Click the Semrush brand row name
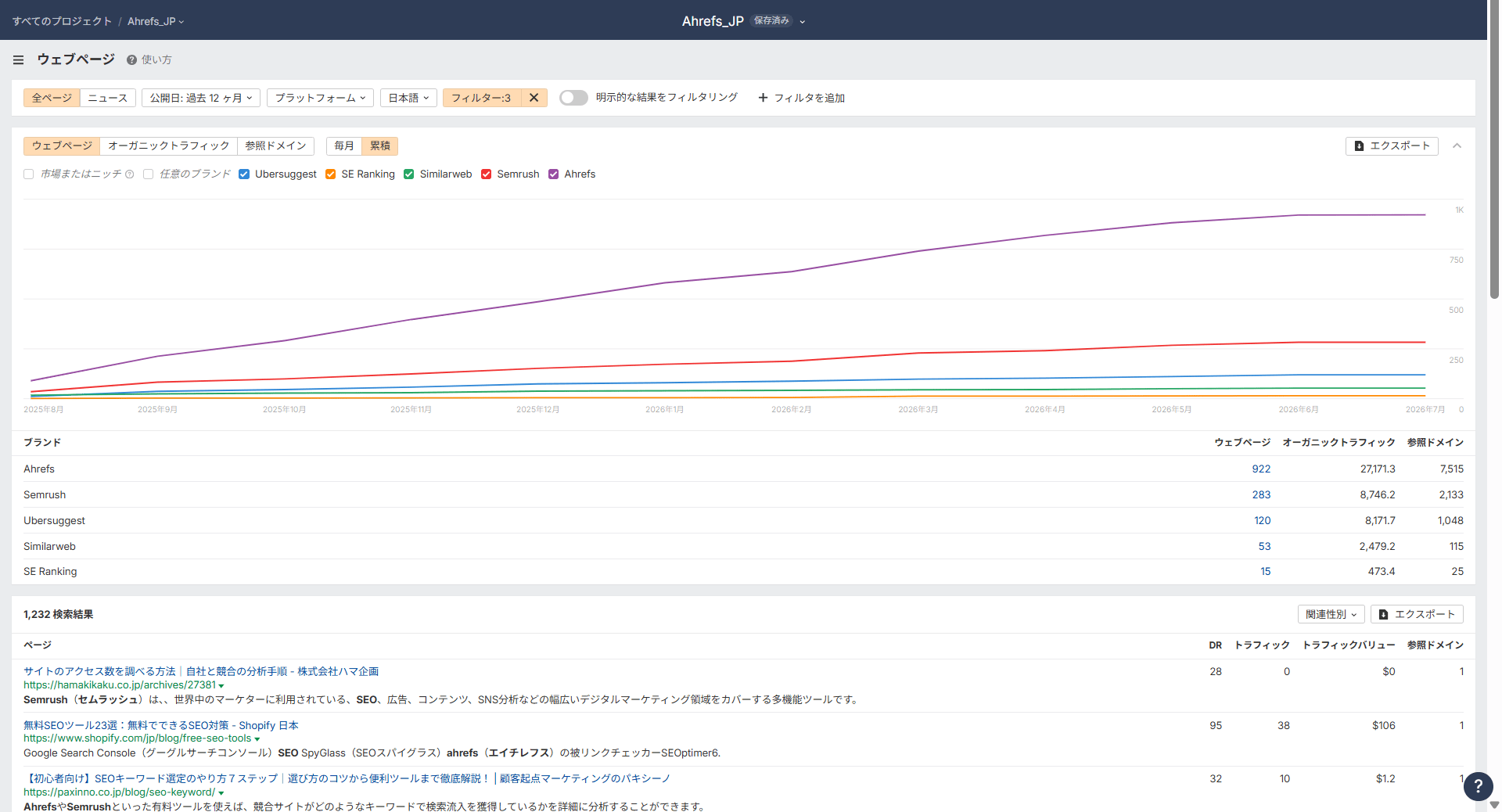This screenshot has height=812, width=1502. pyautogui.click(x=45, y=495)
